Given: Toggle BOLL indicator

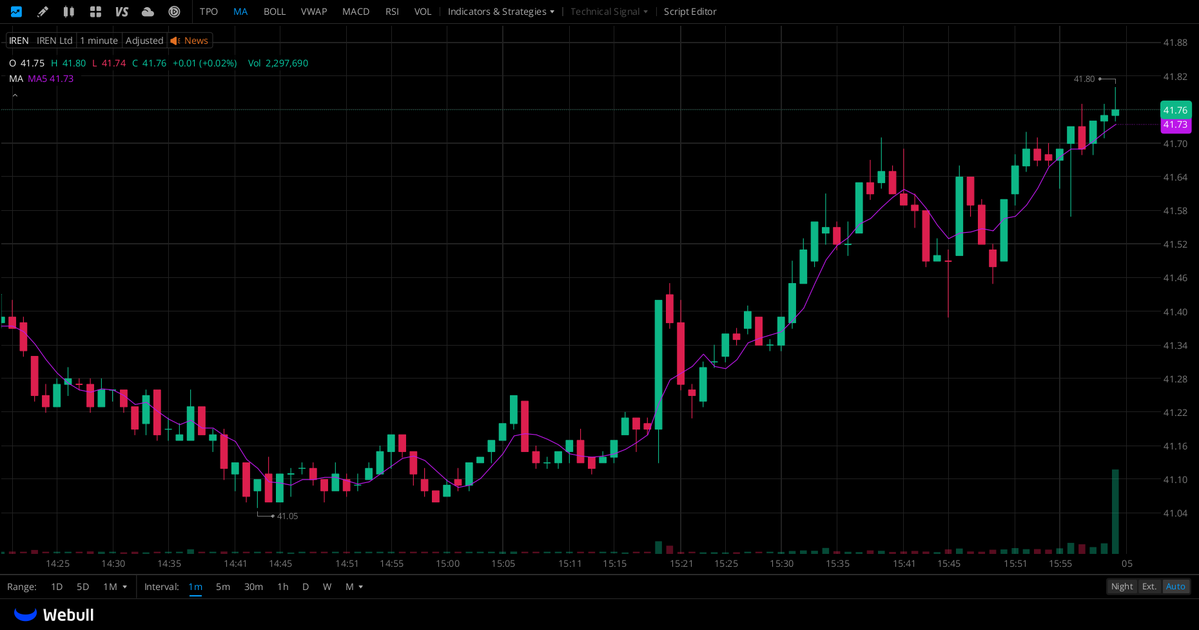Looking at the screenshot, I should point(275,11).
